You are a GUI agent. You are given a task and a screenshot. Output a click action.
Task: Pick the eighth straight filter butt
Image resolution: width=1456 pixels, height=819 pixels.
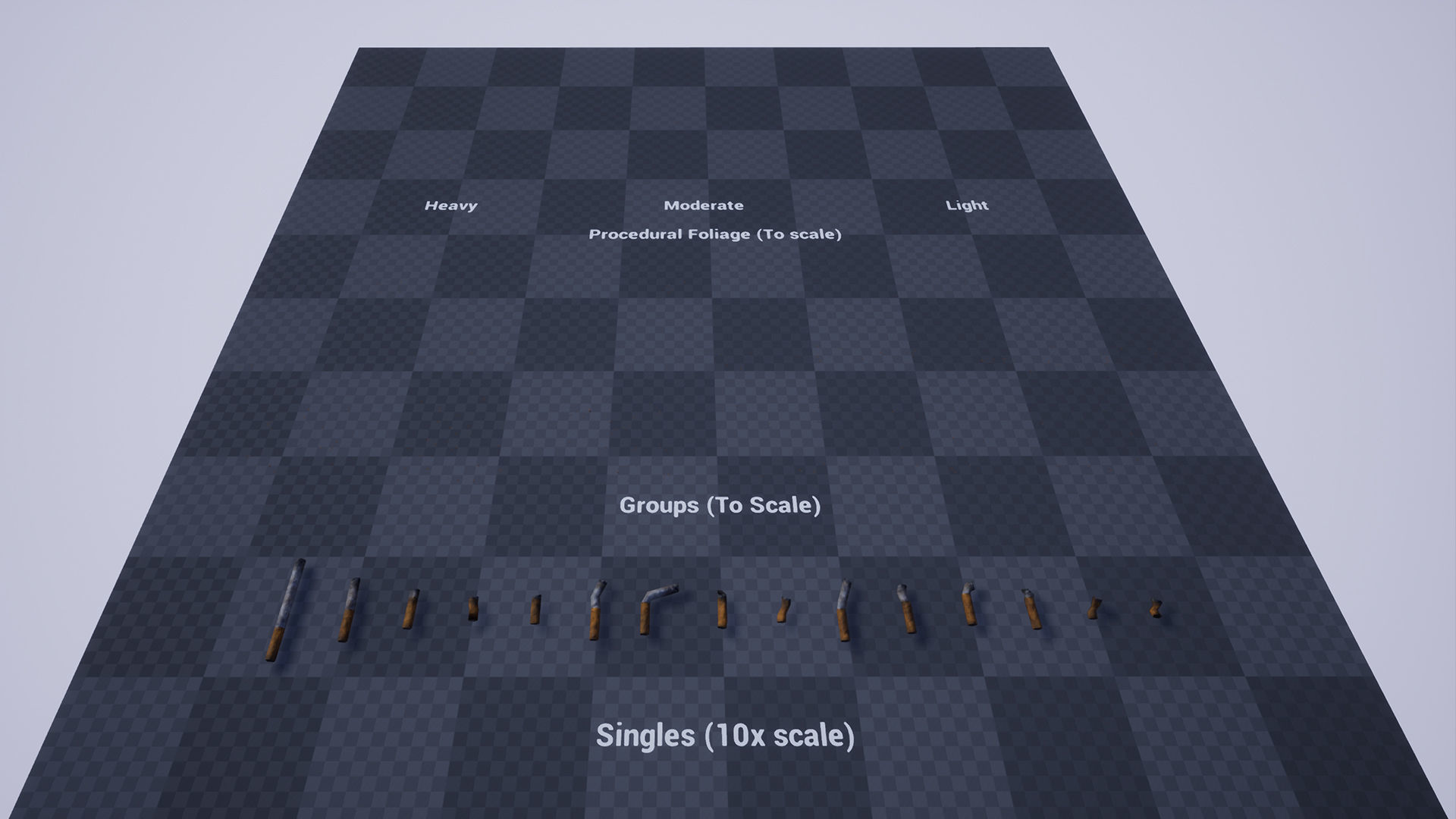click(x=722, y=610)
